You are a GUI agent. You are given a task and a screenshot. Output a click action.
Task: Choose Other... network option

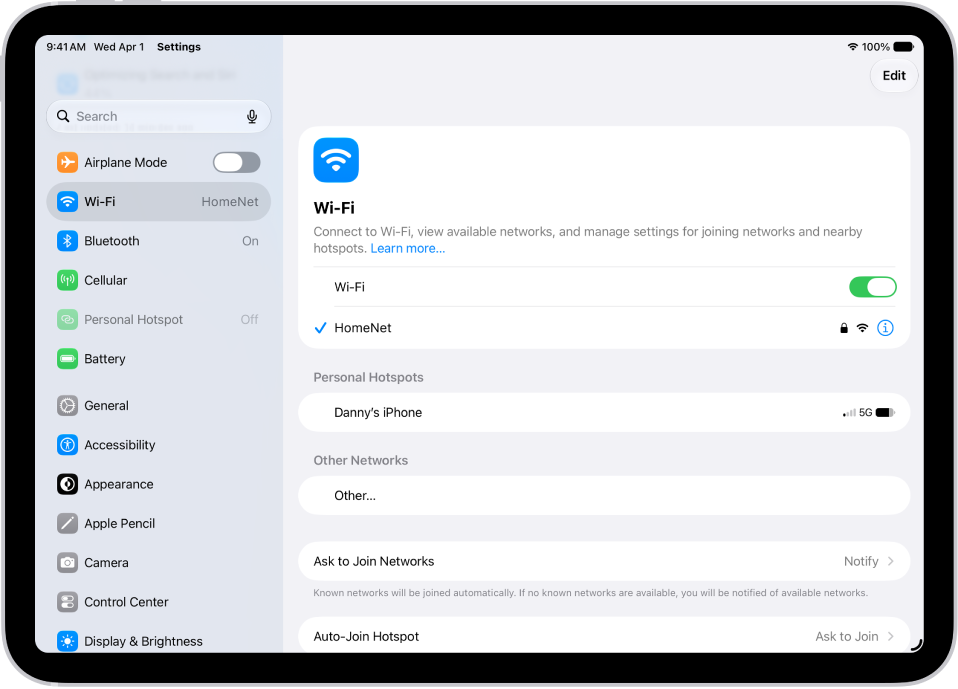click(x=604, y=495)
